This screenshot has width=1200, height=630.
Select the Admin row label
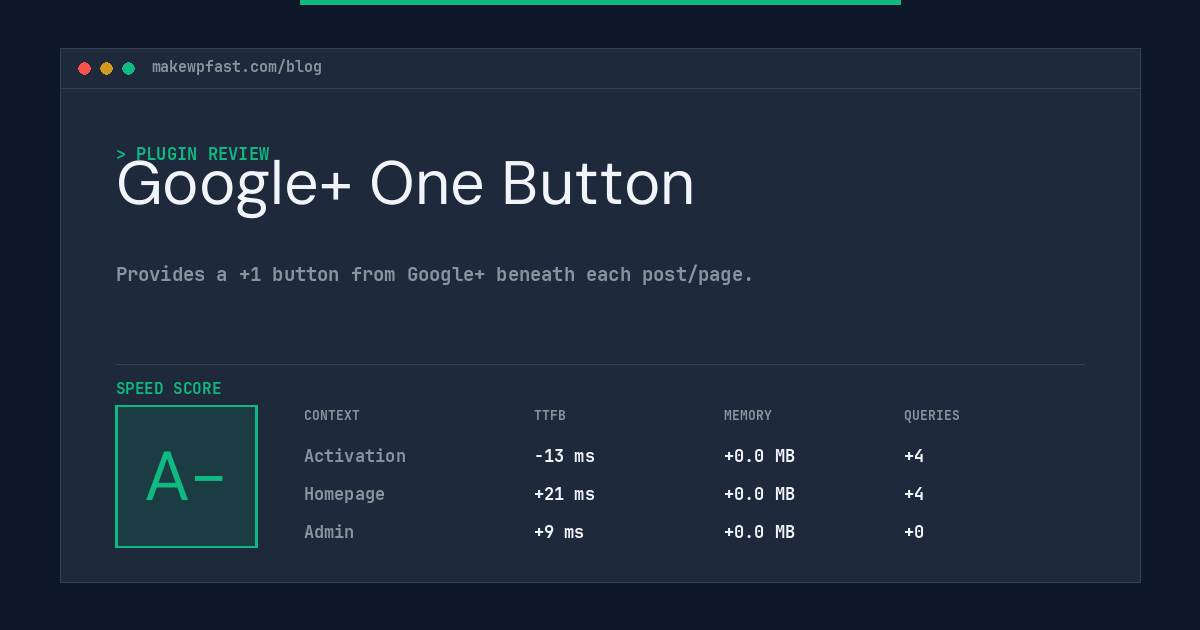click(329, 532)
